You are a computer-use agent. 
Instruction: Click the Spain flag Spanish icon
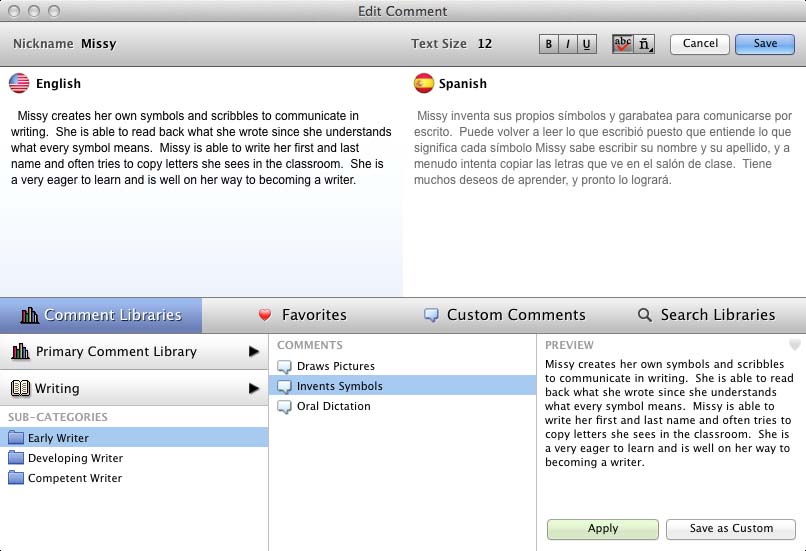(x=424, y=83)
